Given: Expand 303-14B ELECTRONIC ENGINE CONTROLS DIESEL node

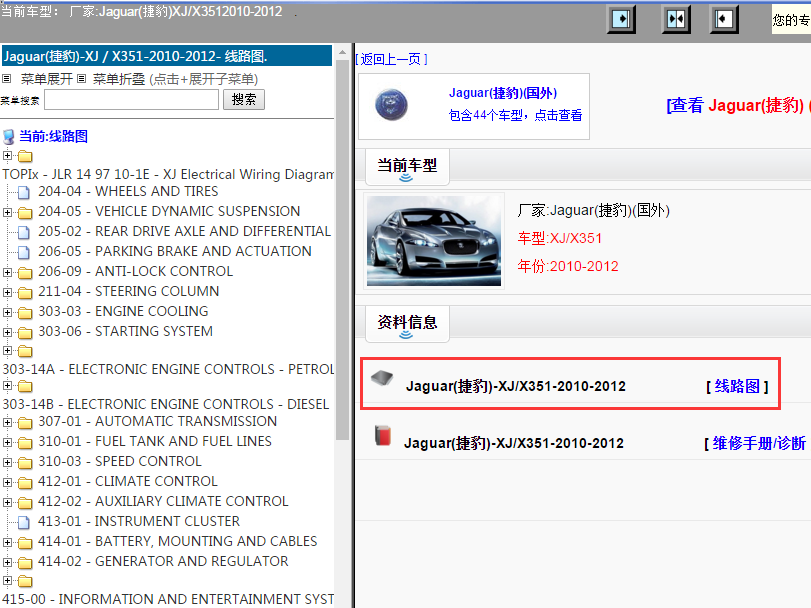Looking at the screenshot, I should pos(7,385).
